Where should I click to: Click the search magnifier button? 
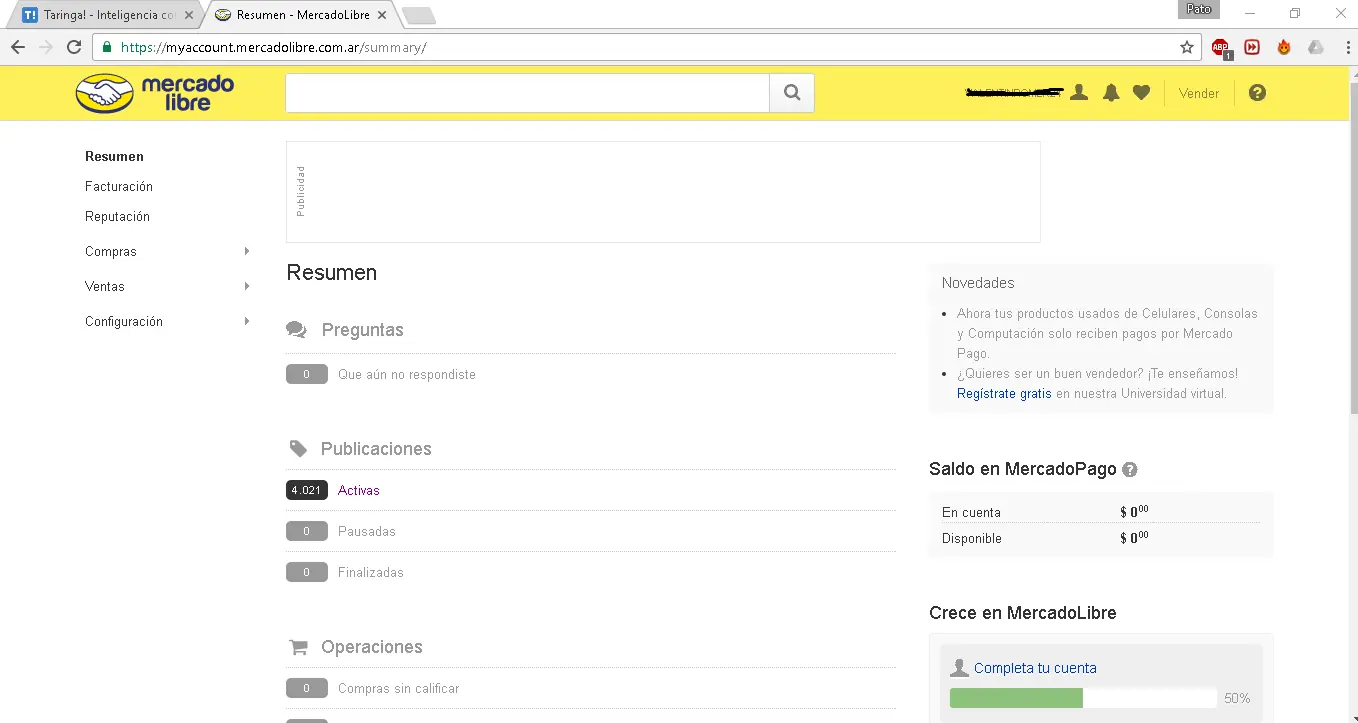pos(792,93)
